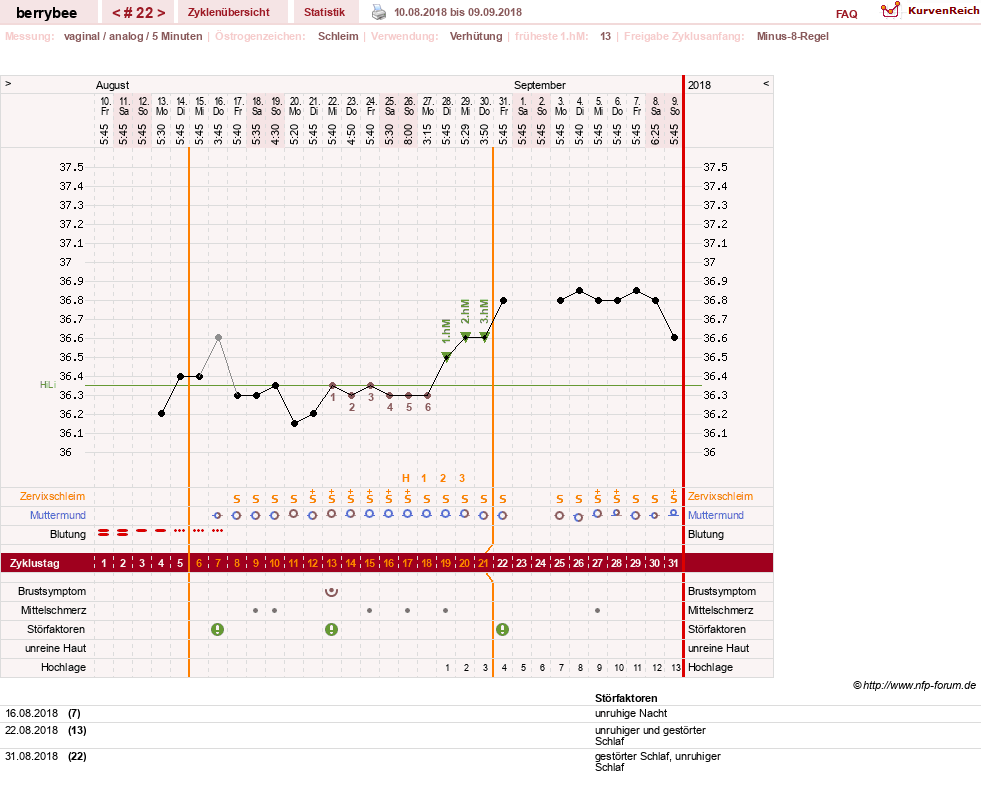Open the Zyklenübersicht tab
This screenshot has width=981, height=805.
click(x=229, y=13)
